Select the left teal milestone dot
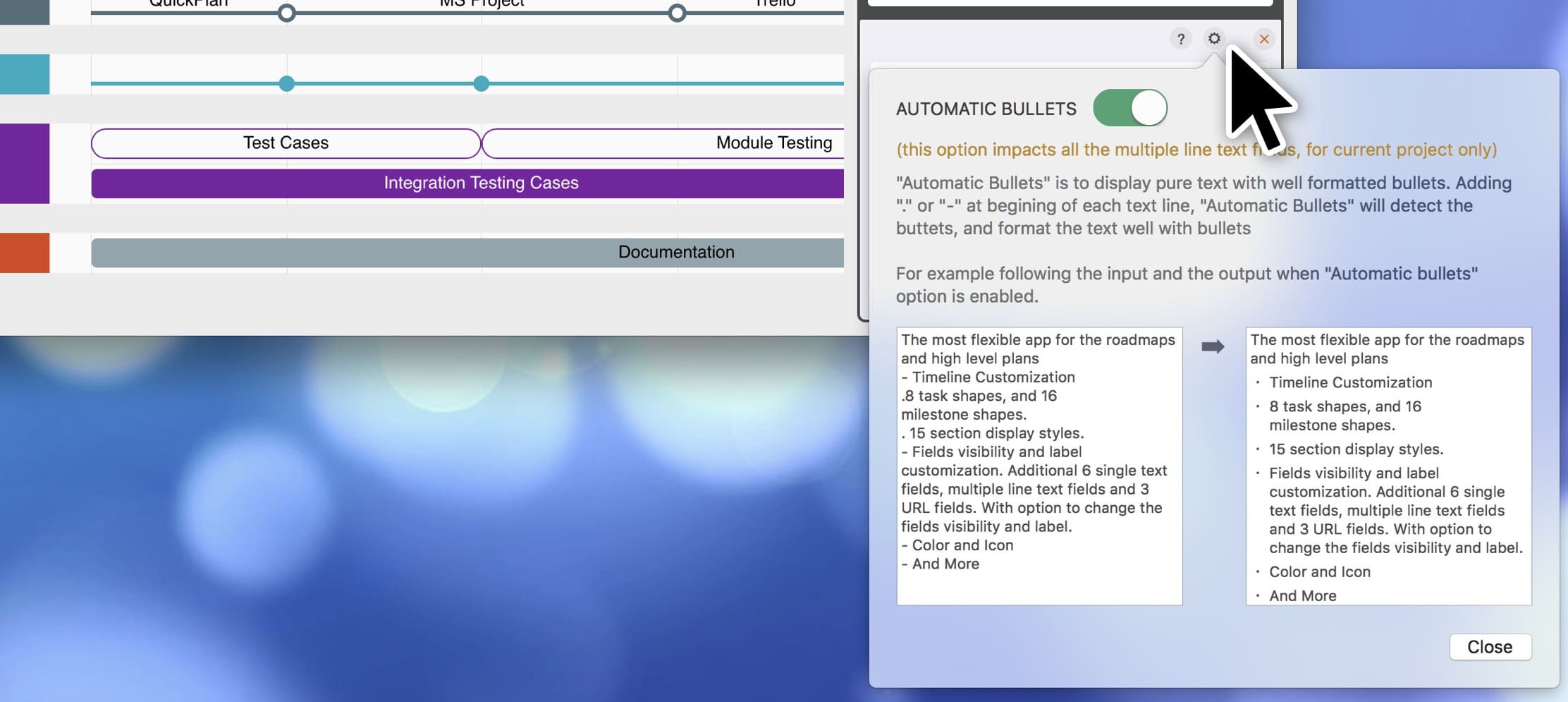1568x702 pixels. 286,84
